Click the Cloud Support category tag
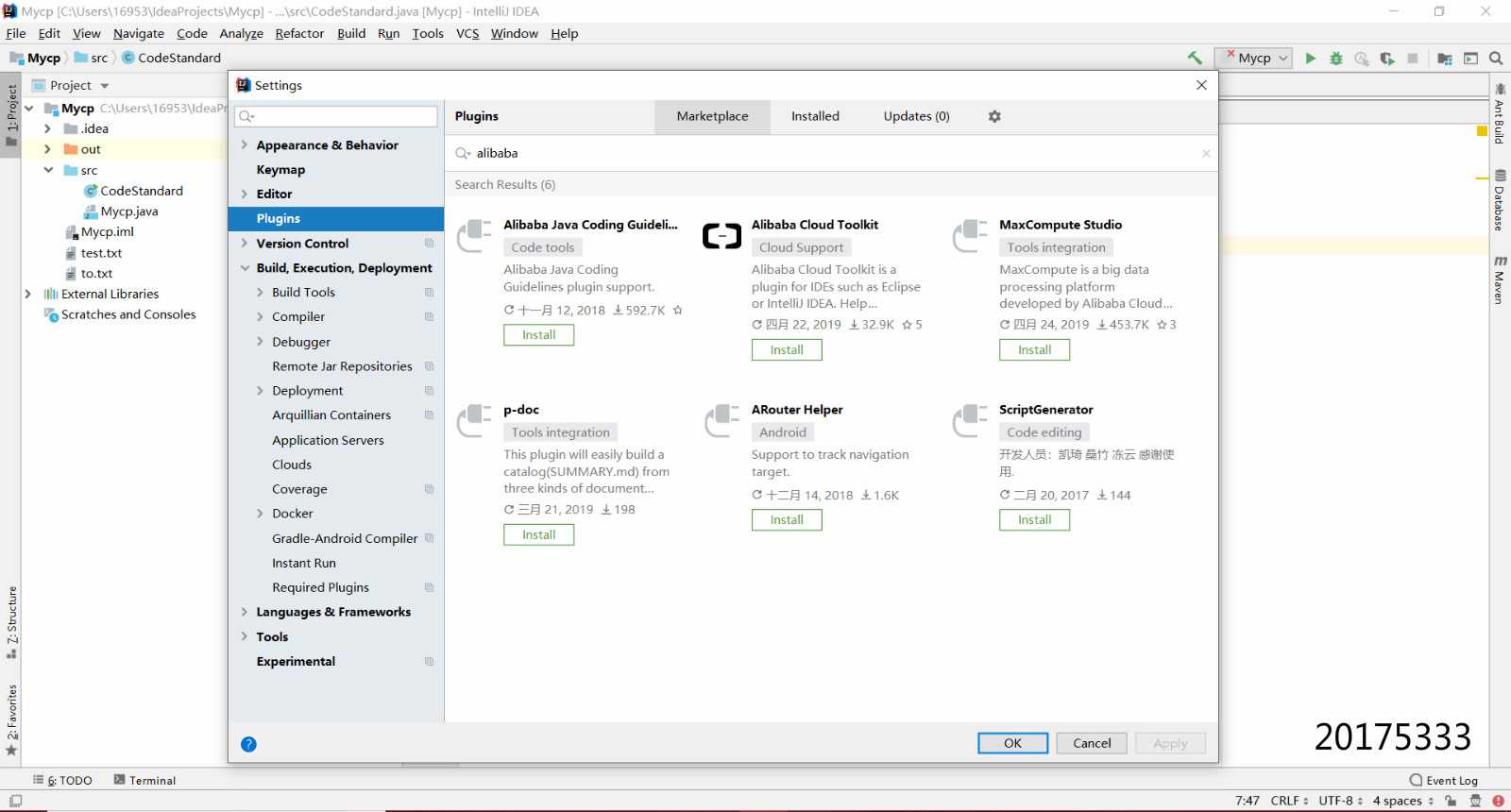This screenshot has height=812, width=1511. point(801,247)
